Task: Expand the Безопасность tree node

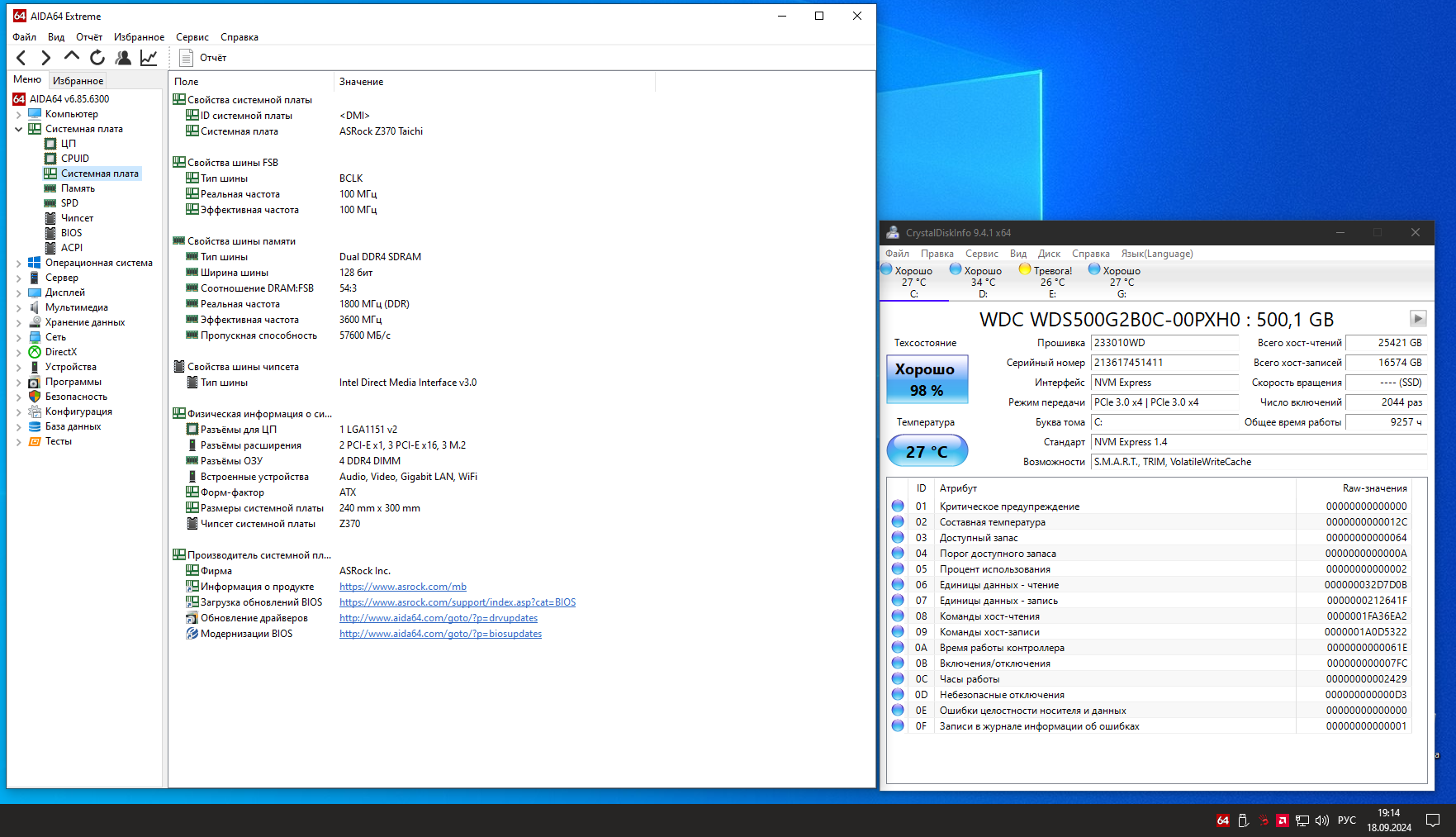Action: pyautogui.click(x=19, y=397)
